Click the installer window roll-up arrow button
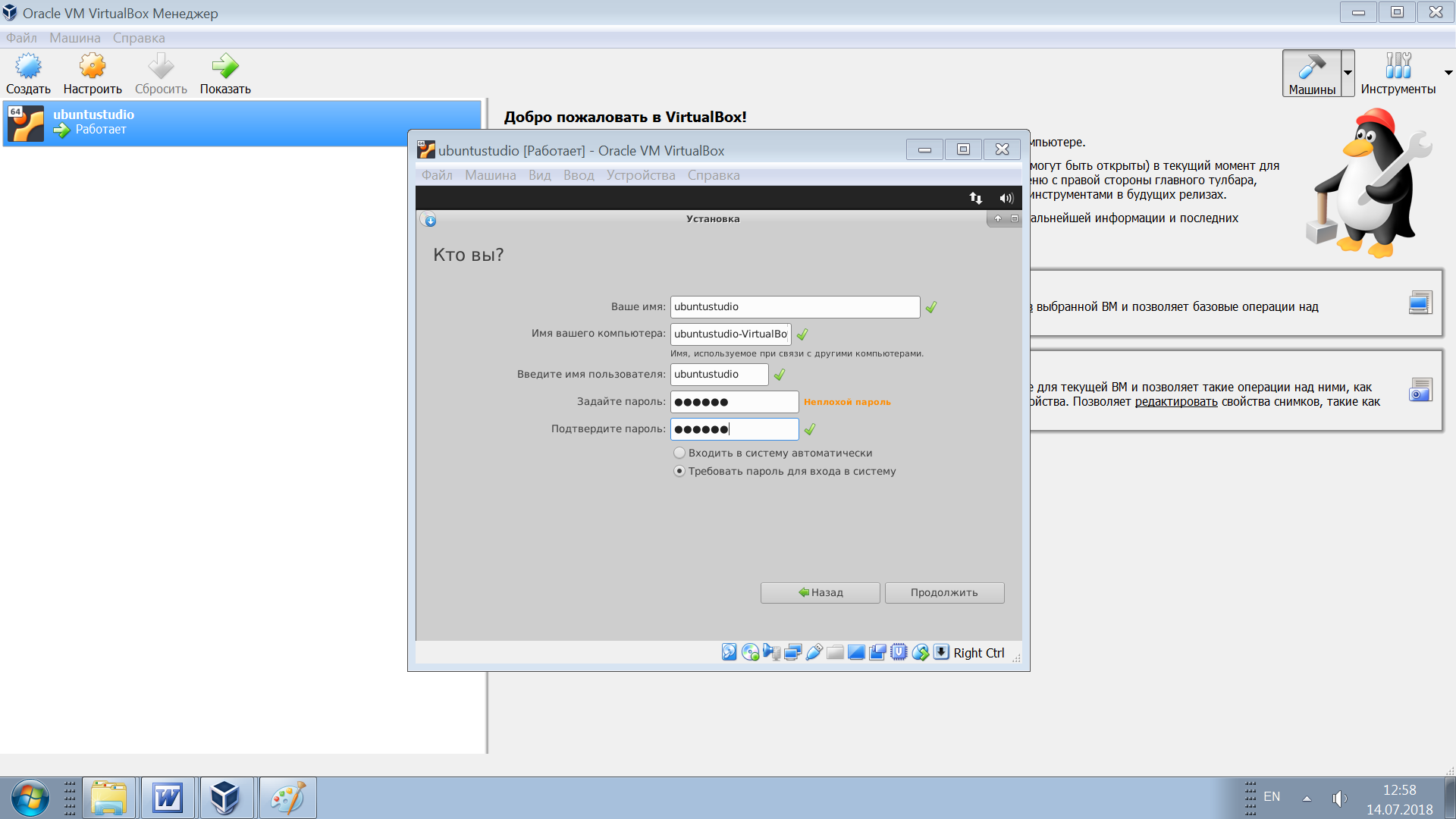 pyautogui.click(x=998, y=218)
